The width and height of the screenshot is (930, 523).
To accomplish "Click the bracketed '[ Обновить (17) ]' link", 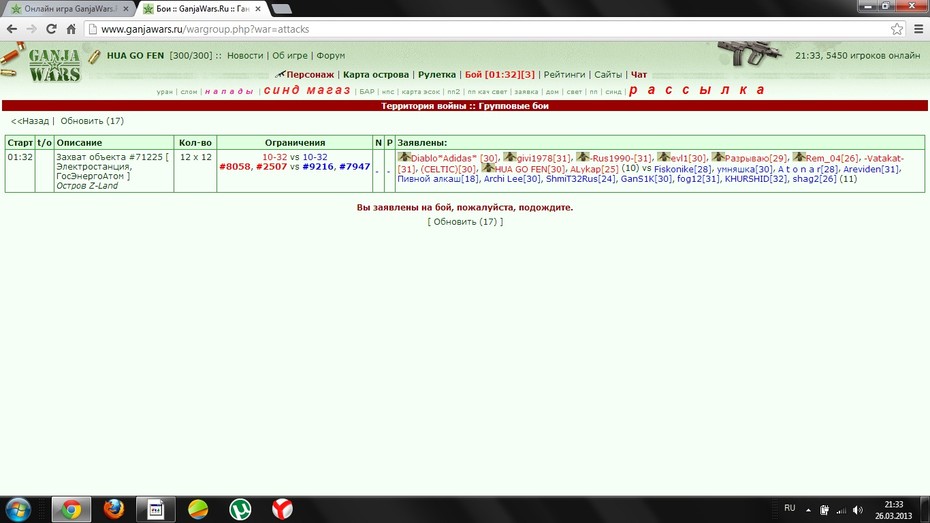I will 465,222.
